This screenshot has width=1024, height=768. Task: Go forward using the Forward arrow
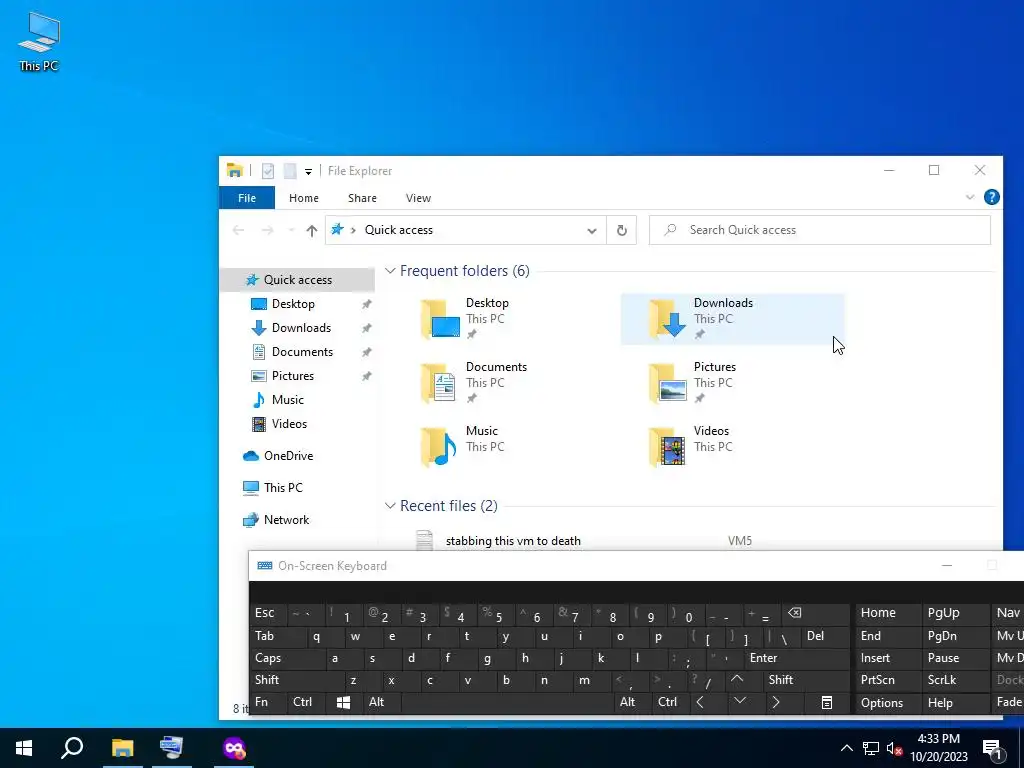267,230
